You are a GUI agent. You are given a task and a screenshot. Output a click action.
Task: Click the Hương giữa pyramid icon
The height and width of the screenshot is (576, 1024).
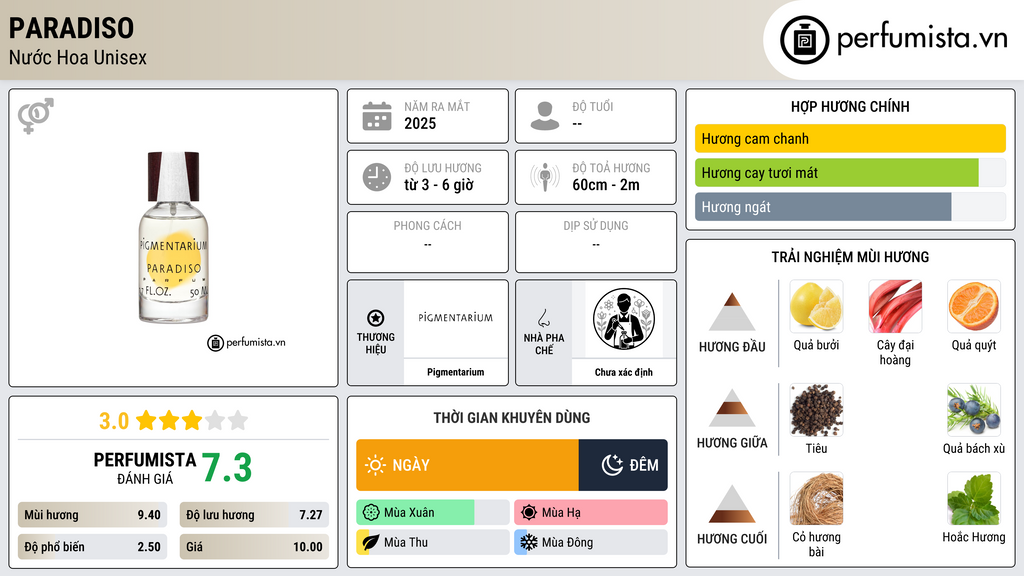click(732, 408)
